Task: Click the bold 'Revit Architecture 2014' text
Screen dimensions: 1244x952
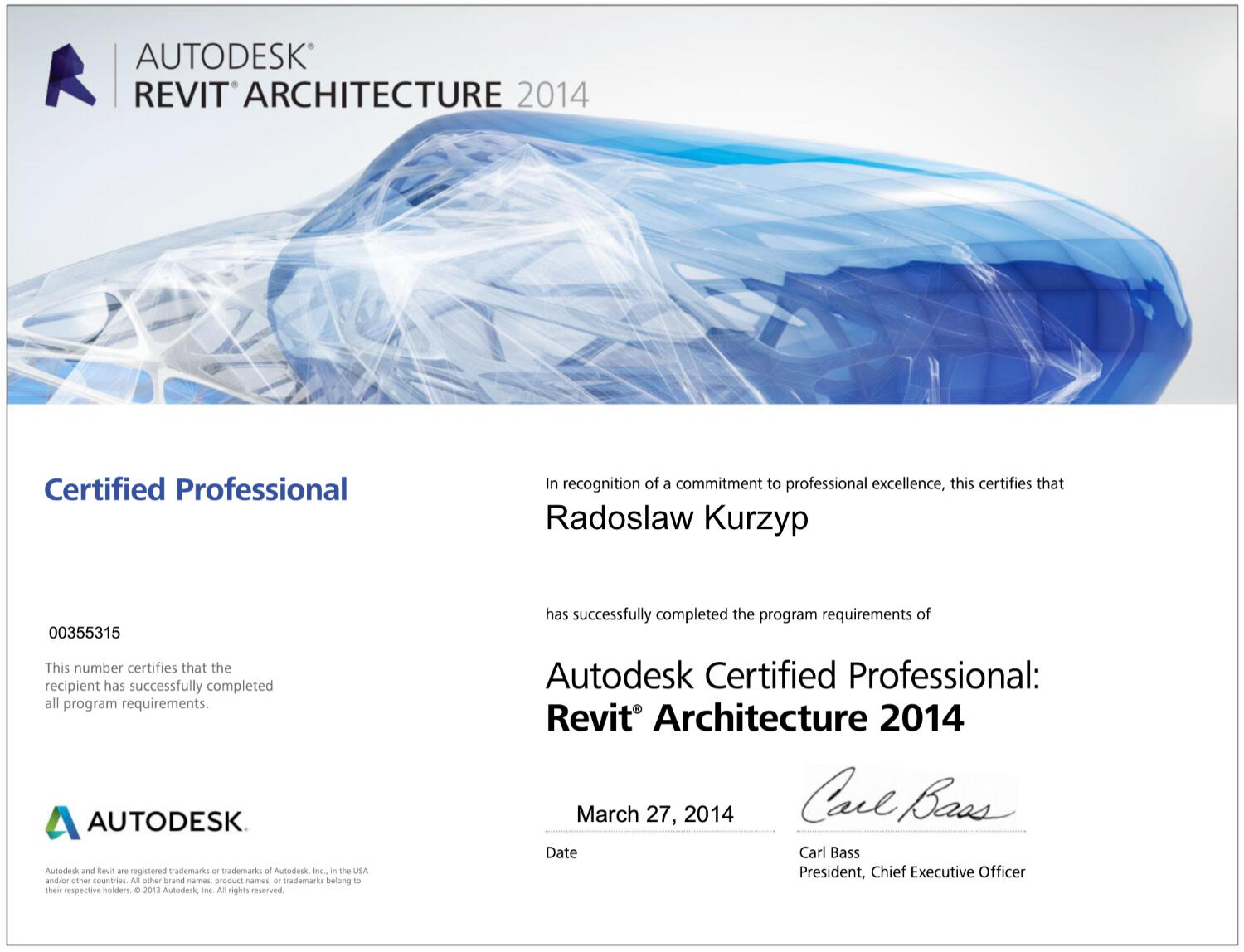Action: [x=755, y=718]
